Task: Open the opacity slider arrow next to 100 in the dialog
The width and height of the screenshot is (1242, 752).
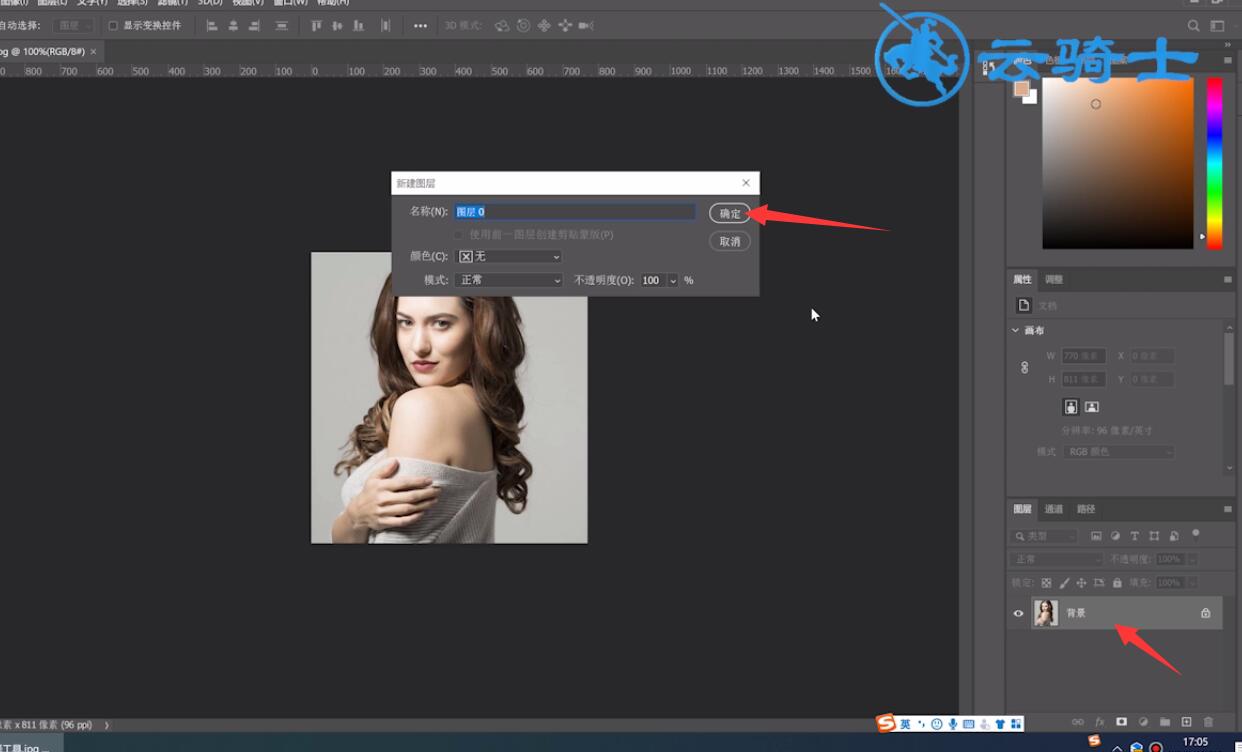Action: [x=673, y=280]
